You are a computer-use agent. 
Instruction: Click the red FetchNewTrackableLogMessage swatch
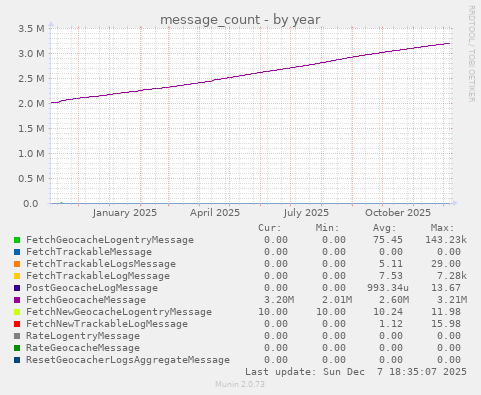click(x=17, y=324)
